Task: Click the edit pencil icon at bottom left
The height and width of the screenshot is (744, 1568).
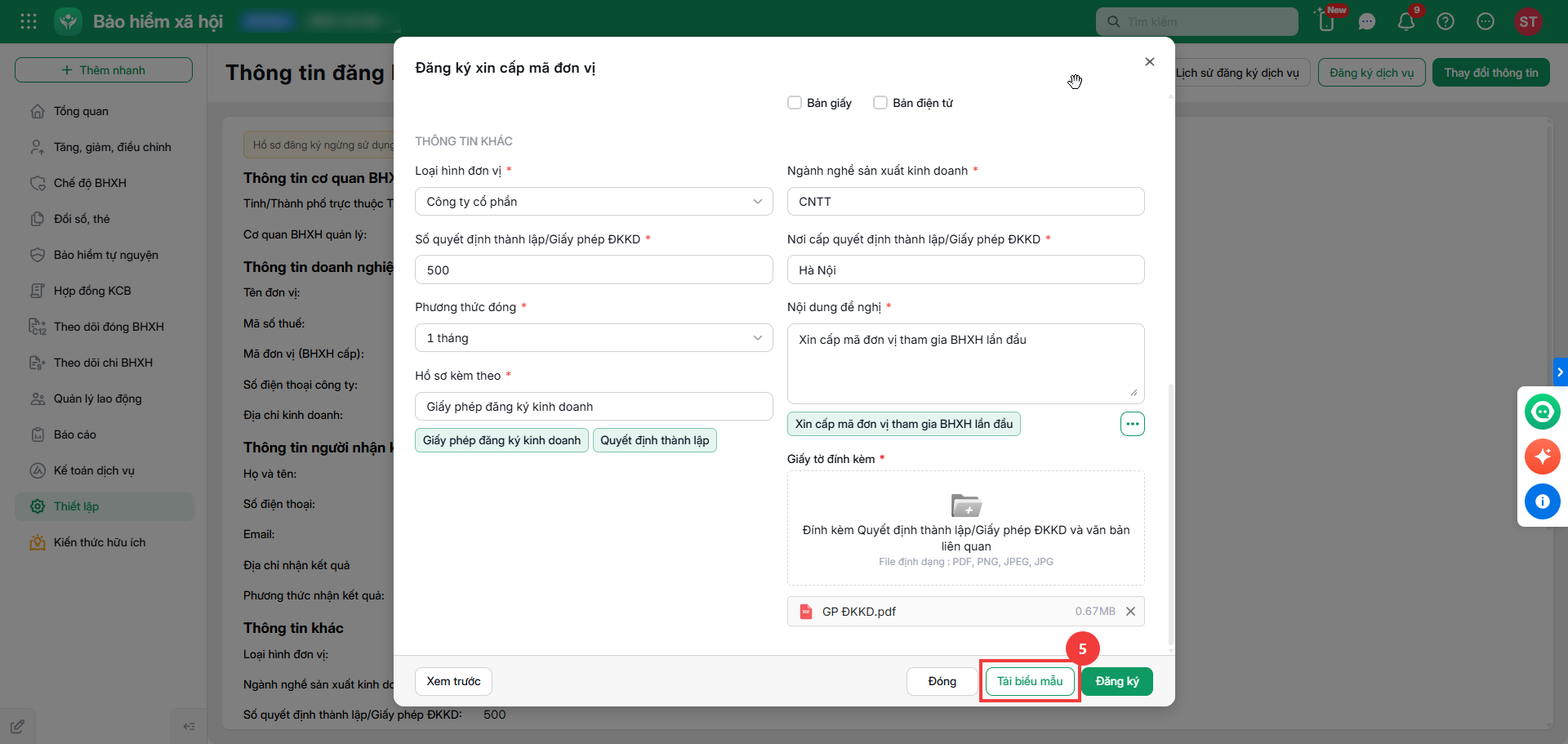Action: click(x=18, y=726)
